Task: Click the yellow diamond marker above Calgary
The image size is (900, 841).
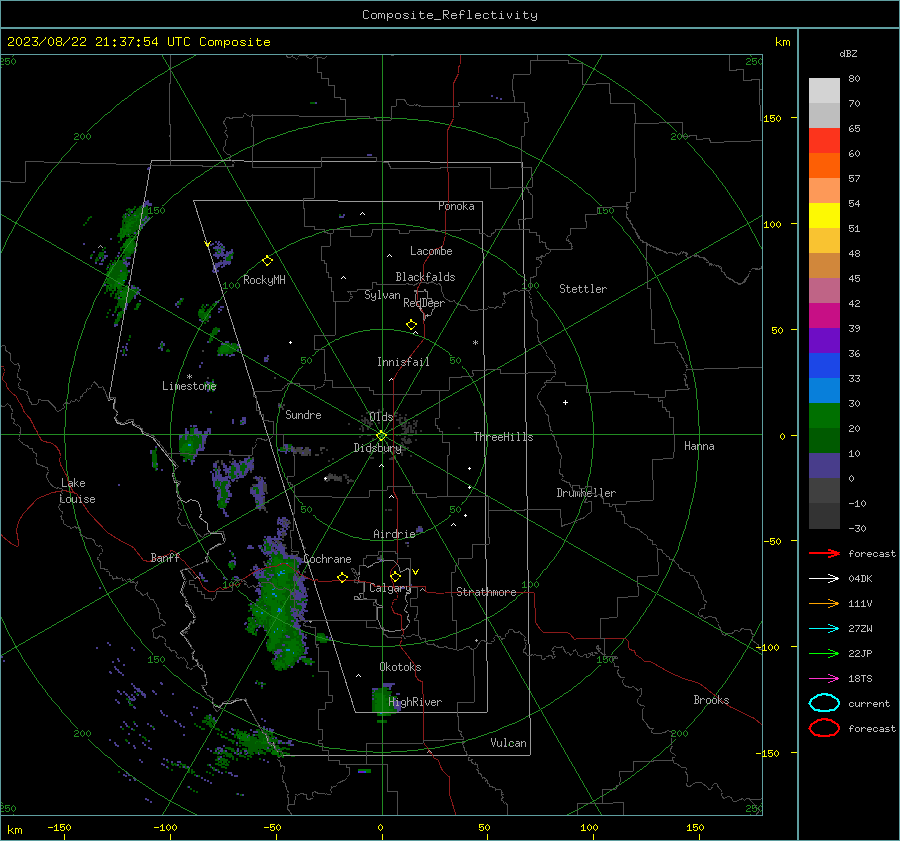Action: click(395, 576)
